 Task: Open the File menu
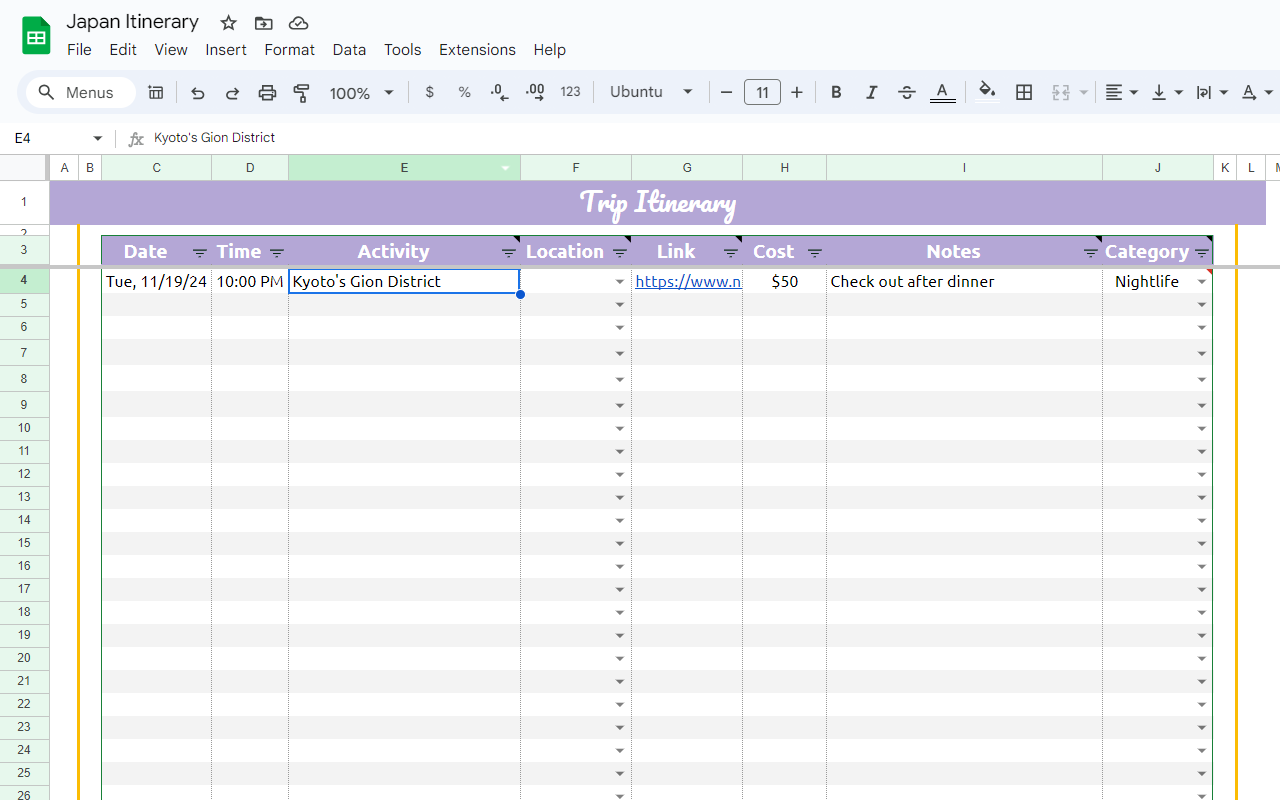pyautogui.click(x=79, y=49)
